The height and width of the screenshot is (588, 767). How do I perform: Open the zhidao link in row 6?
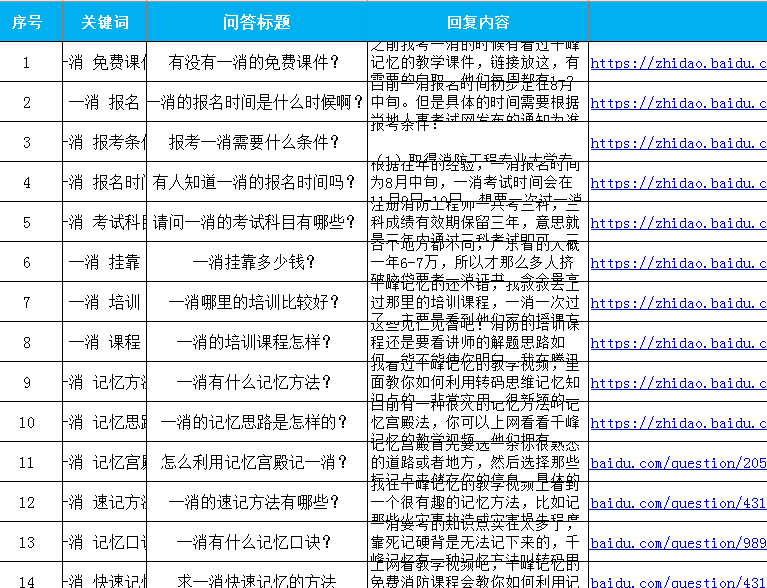tap(678, 263)
